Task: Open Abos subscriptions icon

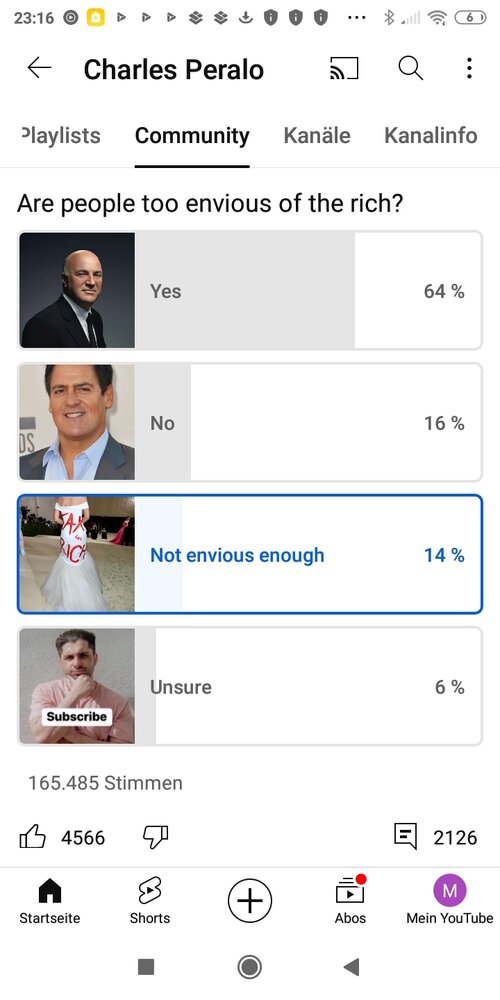Action: [350, 901]
